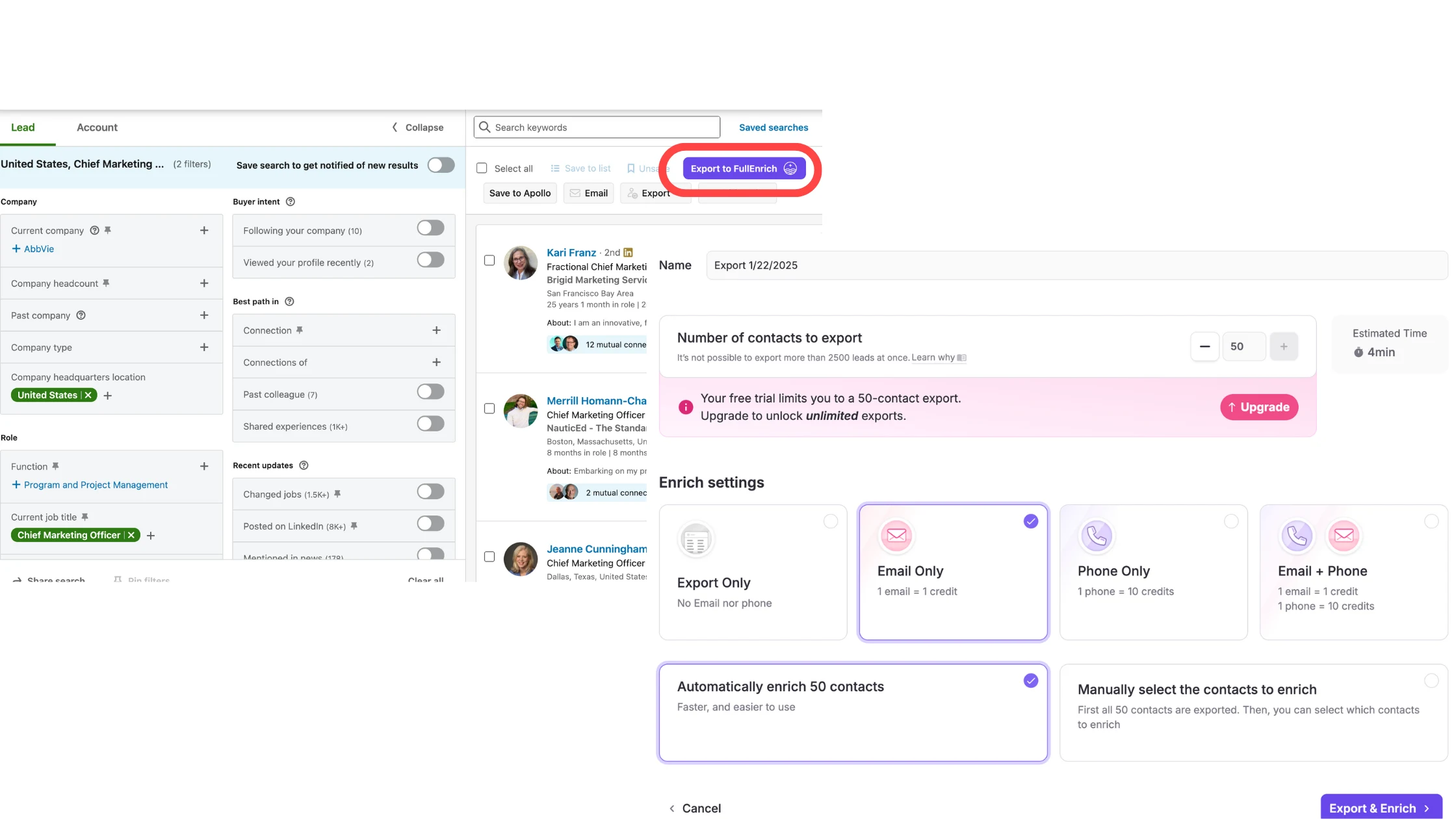Click the Past company help icon
The width and height of the screenshot is (1456, 819).
(81, 315)
